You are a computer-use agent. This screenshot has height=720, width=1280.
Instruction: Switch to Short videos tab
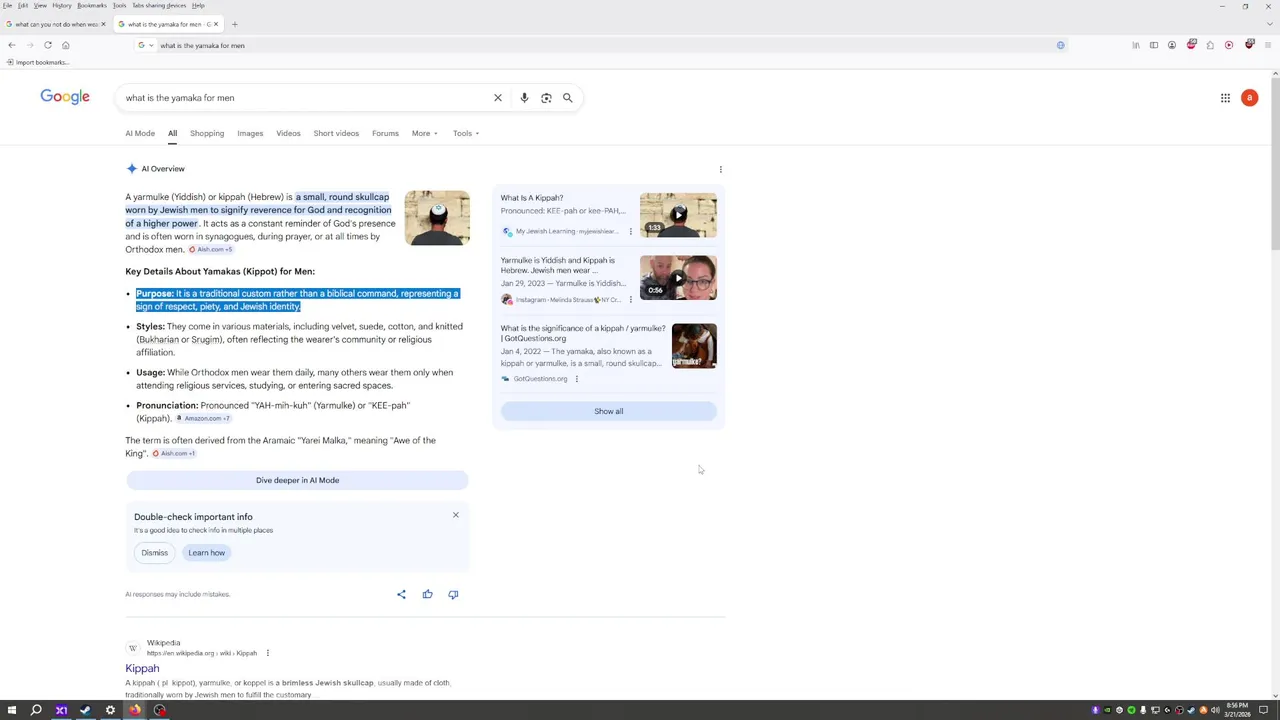click(336, 133)
